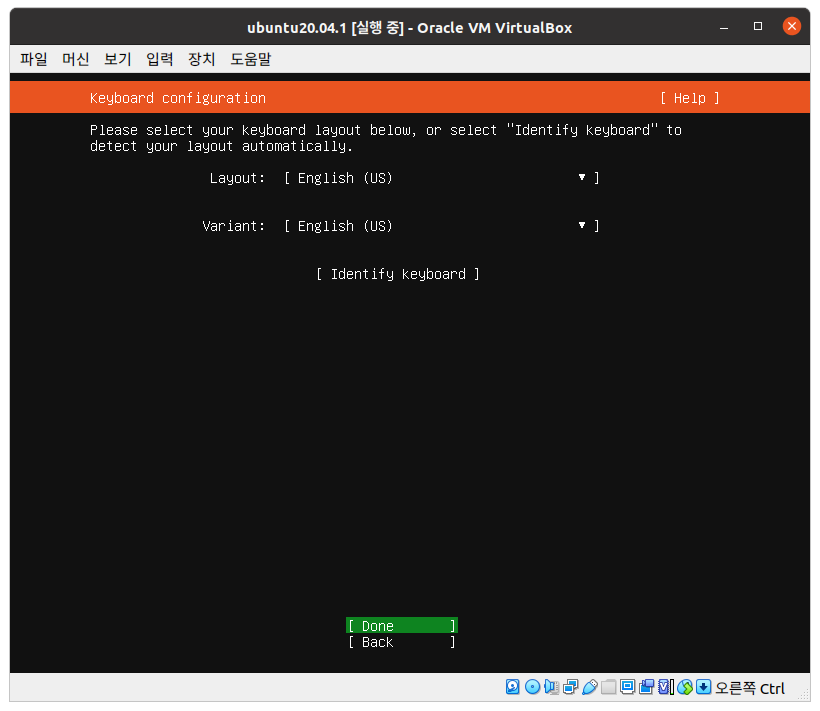
Task: Click the hard disk activity status icon
Action: point(512,686)
